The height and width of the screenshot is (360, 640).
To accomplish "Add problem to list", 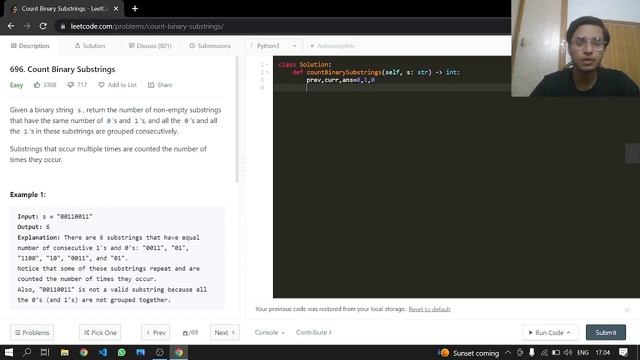I will (118, 85).
